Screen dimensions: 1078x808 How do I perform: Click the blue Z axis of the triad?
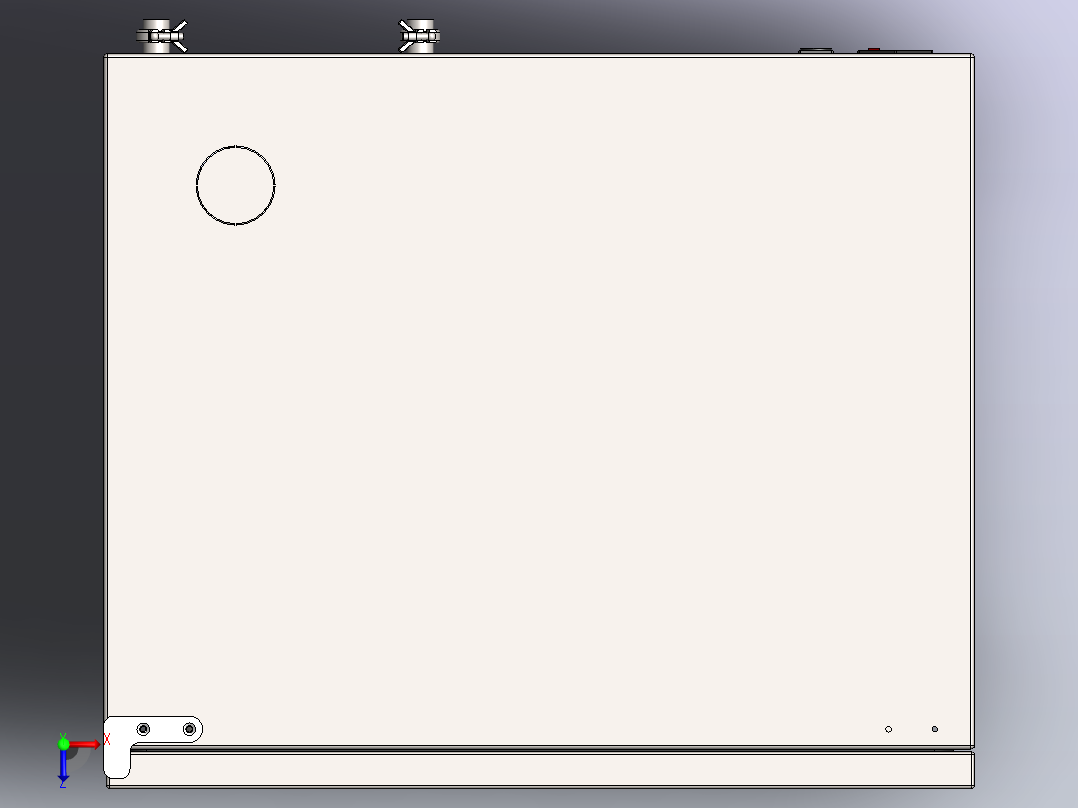[63, 766]
